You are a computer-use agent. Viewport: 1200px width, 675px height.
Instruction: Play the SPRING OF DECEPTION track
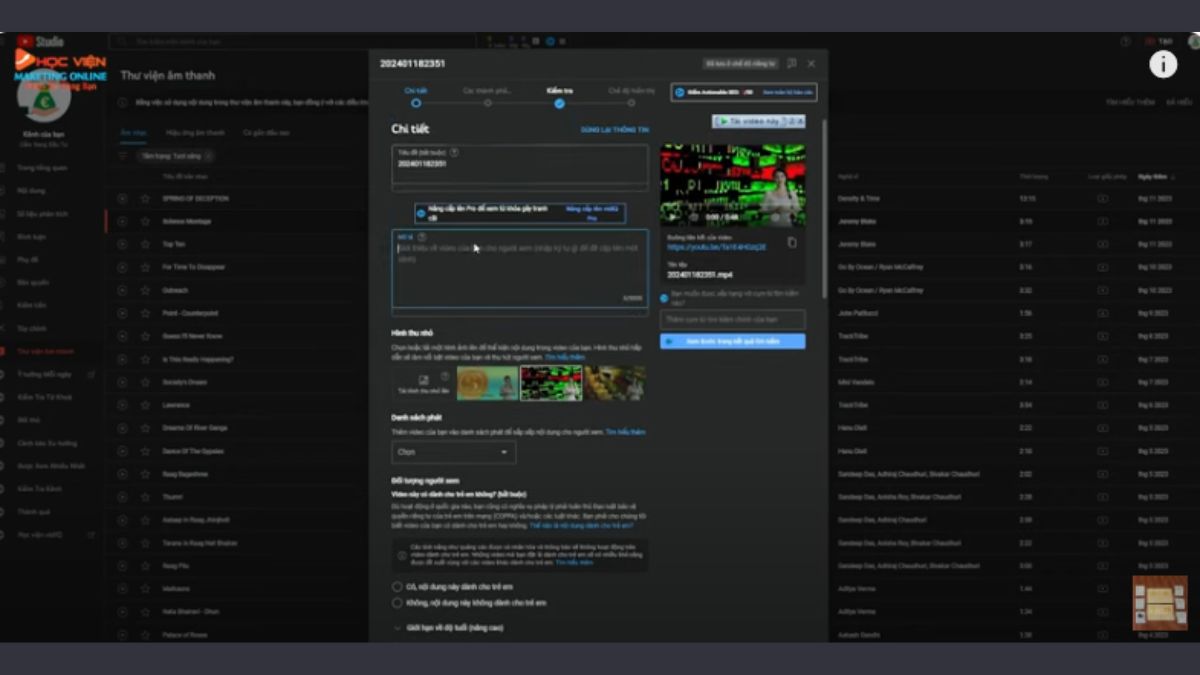coord(123,198)
